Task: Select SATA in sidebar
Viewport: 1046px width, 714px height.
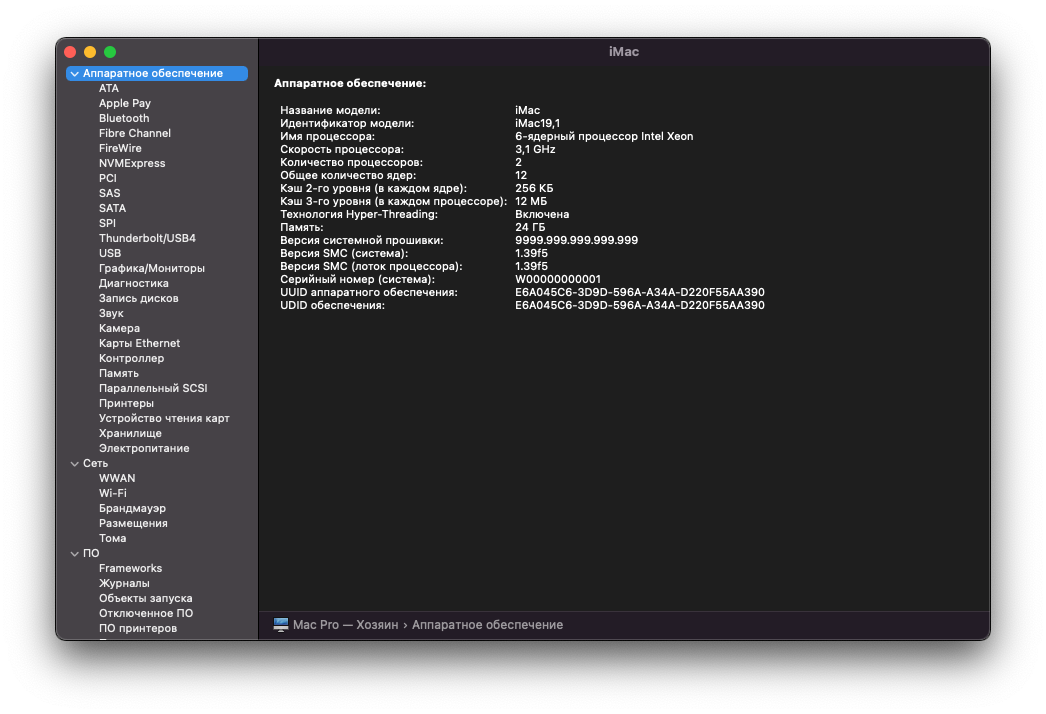Action: [112, 208]
